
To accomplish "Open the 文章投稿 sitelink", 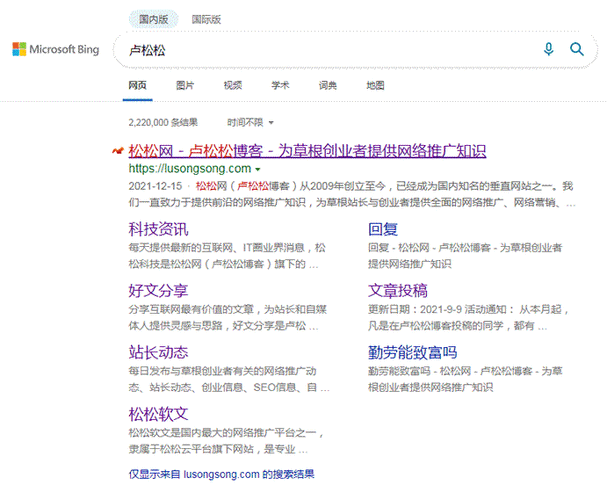I will (x=398, y=291).
